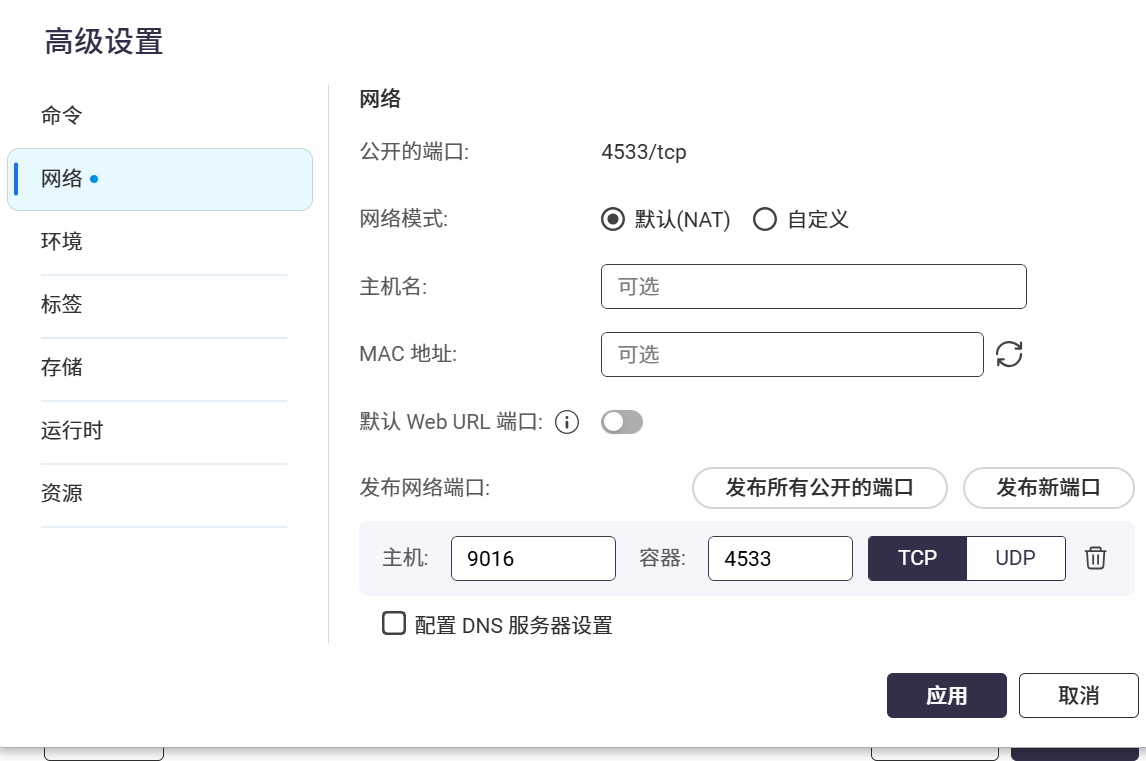Go to the 存储 section

(x=62, y=368)
